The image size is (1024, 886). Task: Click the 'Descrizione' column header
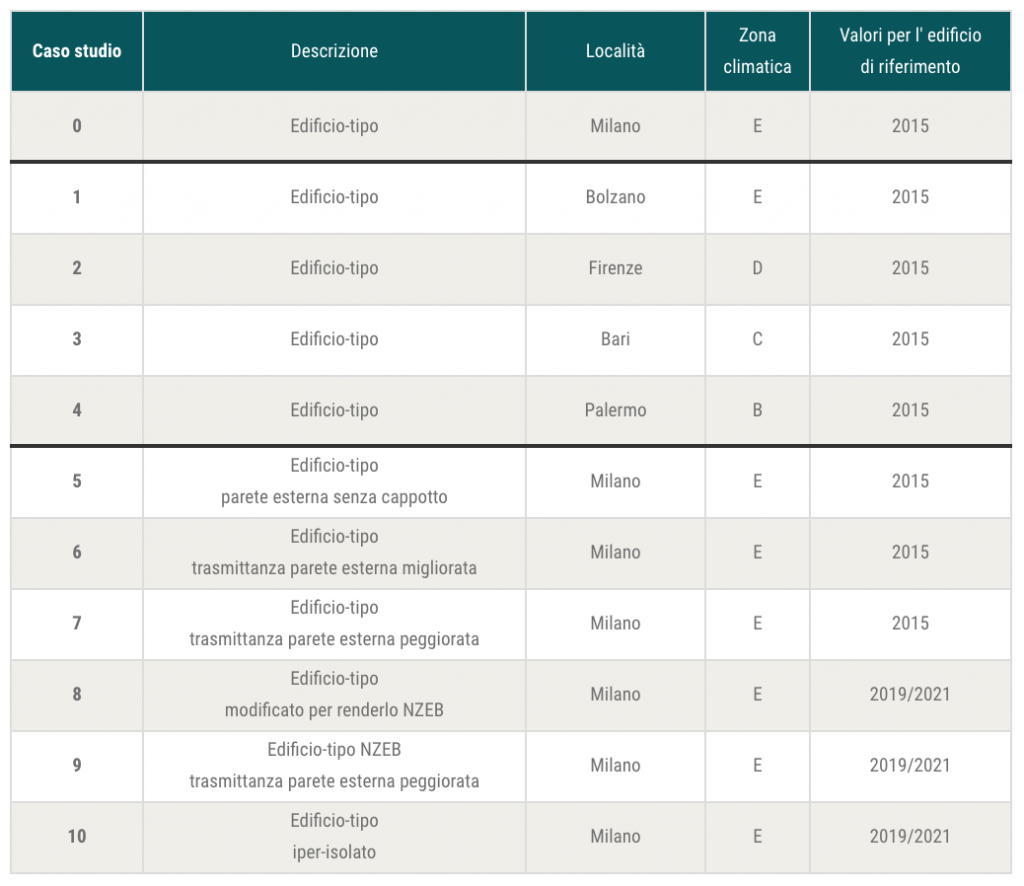pos(334,51)
